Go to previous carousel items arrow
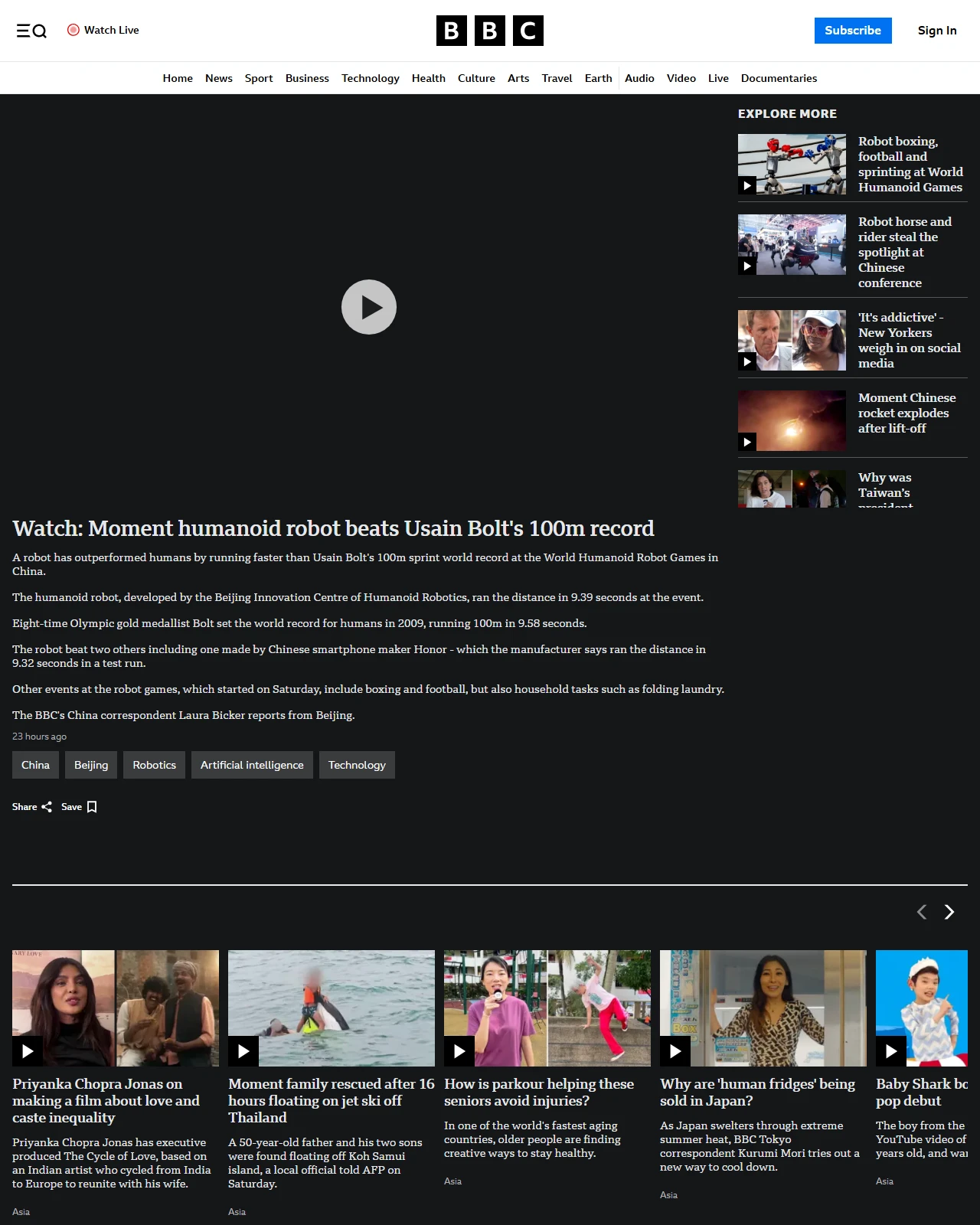980x1225 pixels. tap(922, 912)
